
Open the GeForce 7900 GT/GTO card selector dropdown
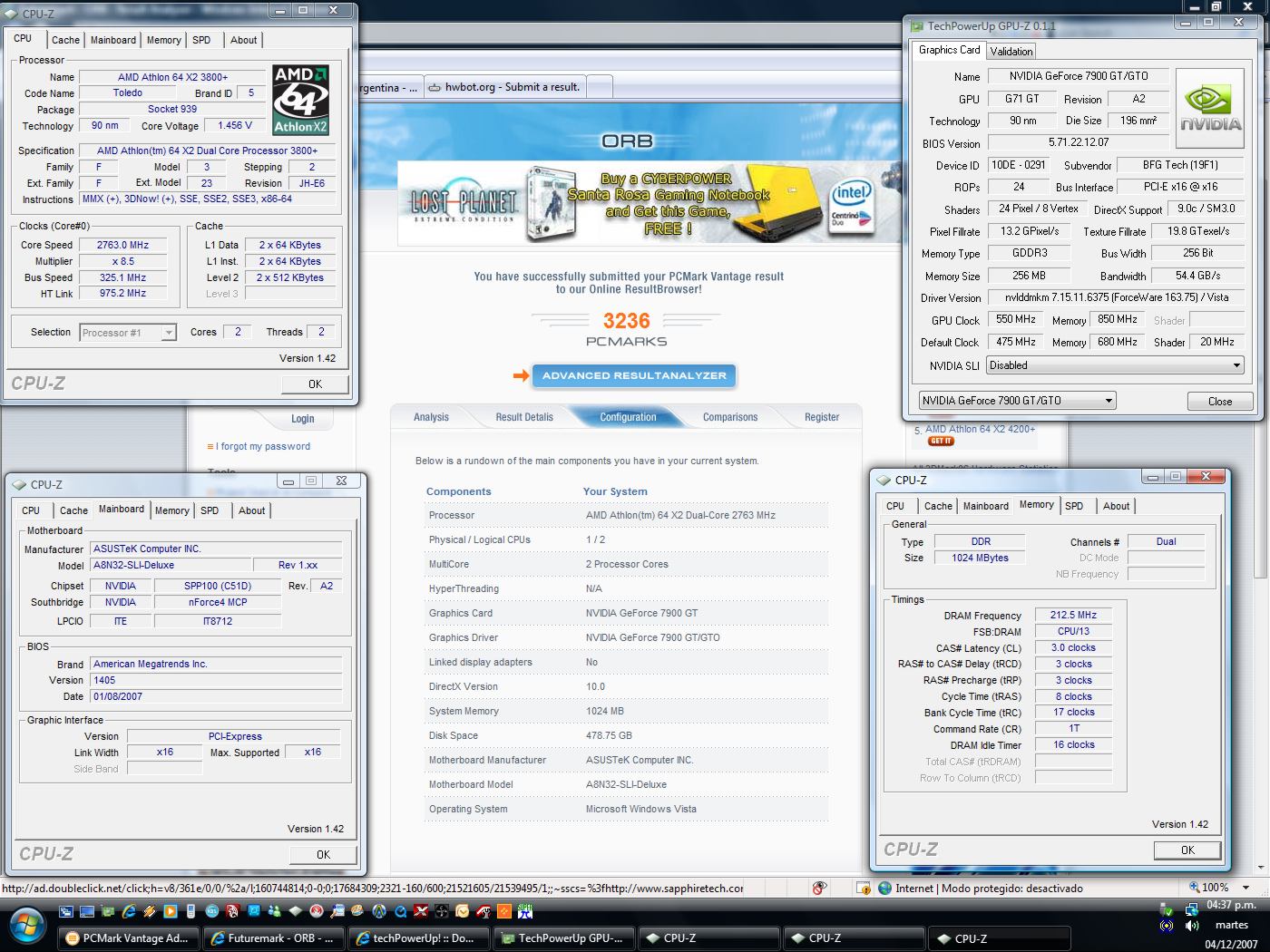(1017, 400)
